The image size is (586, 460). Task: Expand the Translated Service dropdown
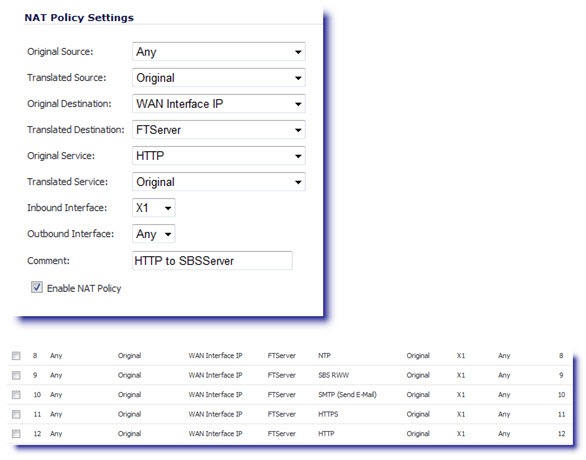[x=219, y=182]
